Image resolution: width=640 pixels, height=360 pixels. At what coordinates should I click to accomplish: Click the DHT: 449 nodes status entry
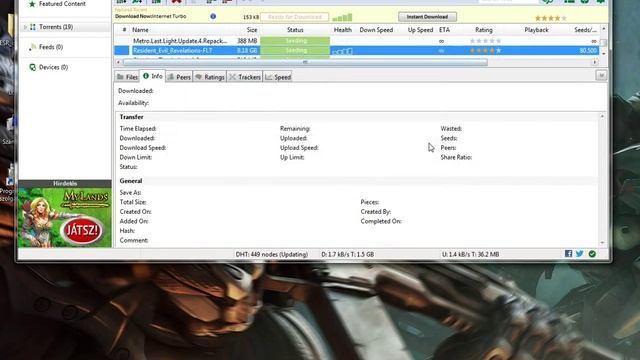[x=272, y=254]
